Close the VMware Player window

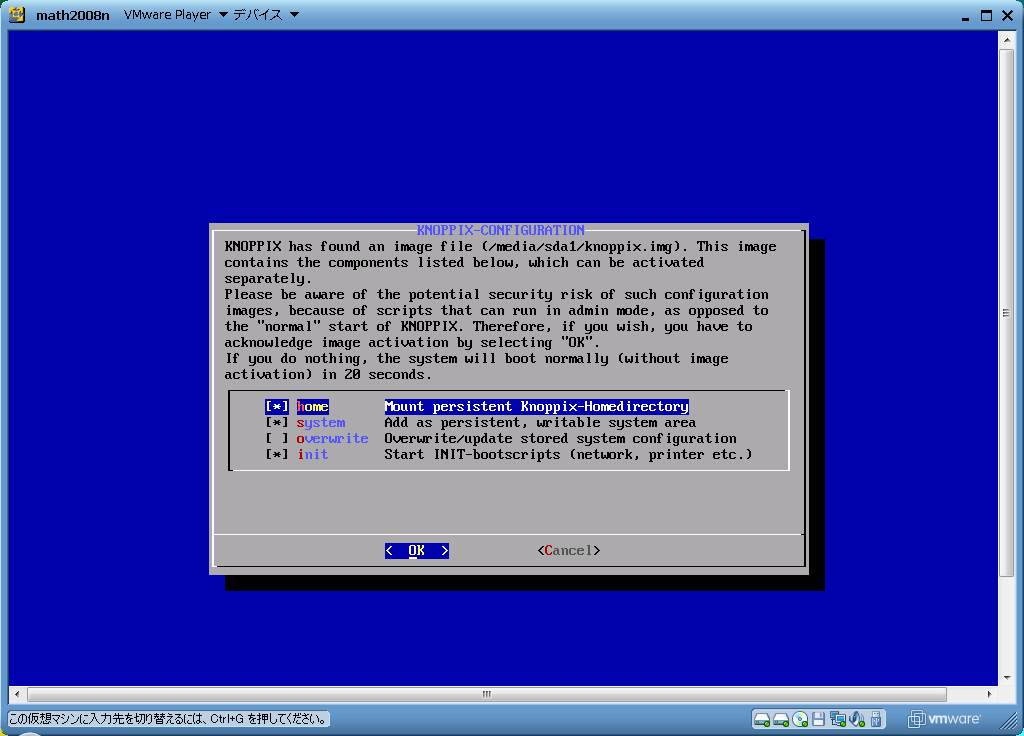pos(1008,15)
